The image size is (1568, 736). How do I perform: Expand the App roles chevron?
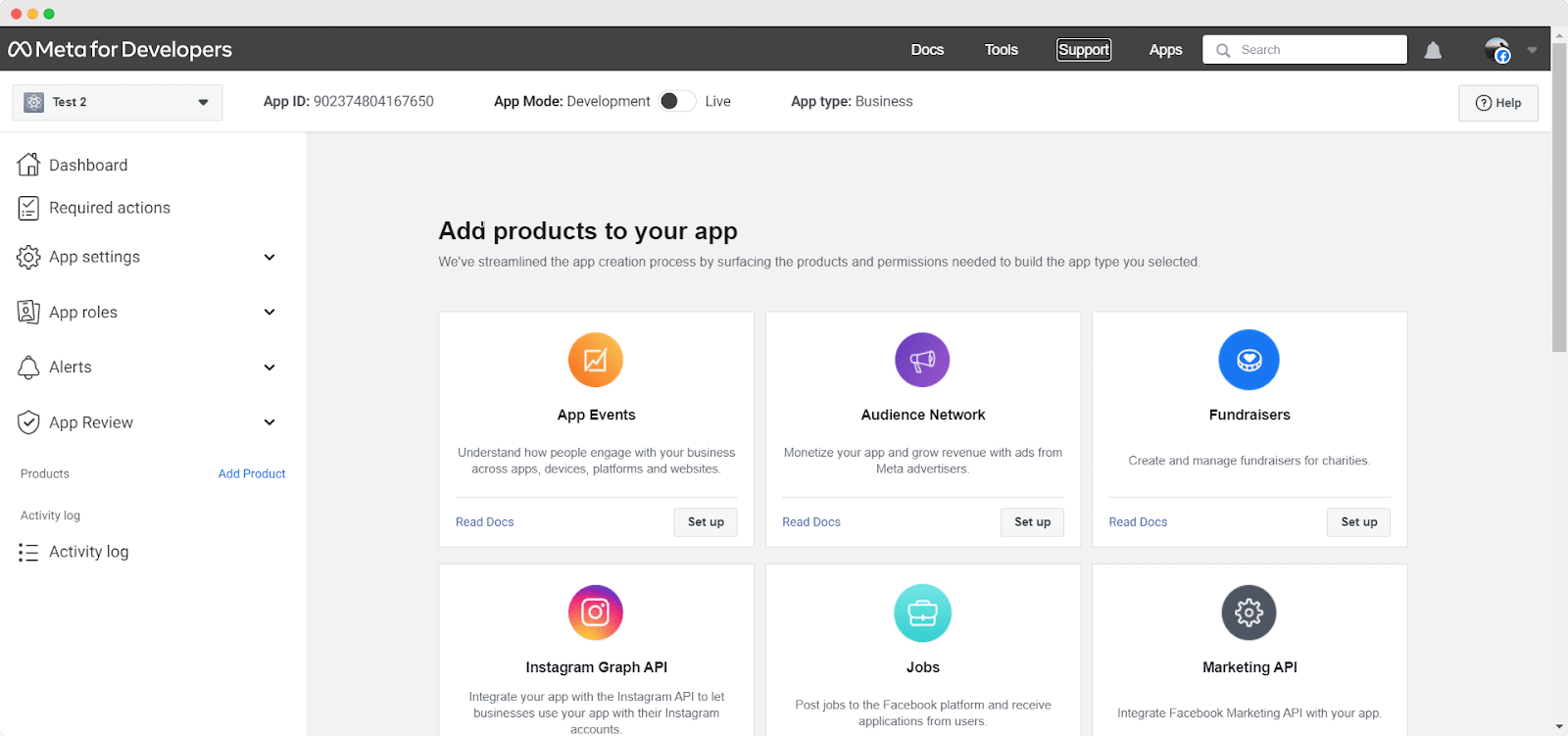click(269, 312)
